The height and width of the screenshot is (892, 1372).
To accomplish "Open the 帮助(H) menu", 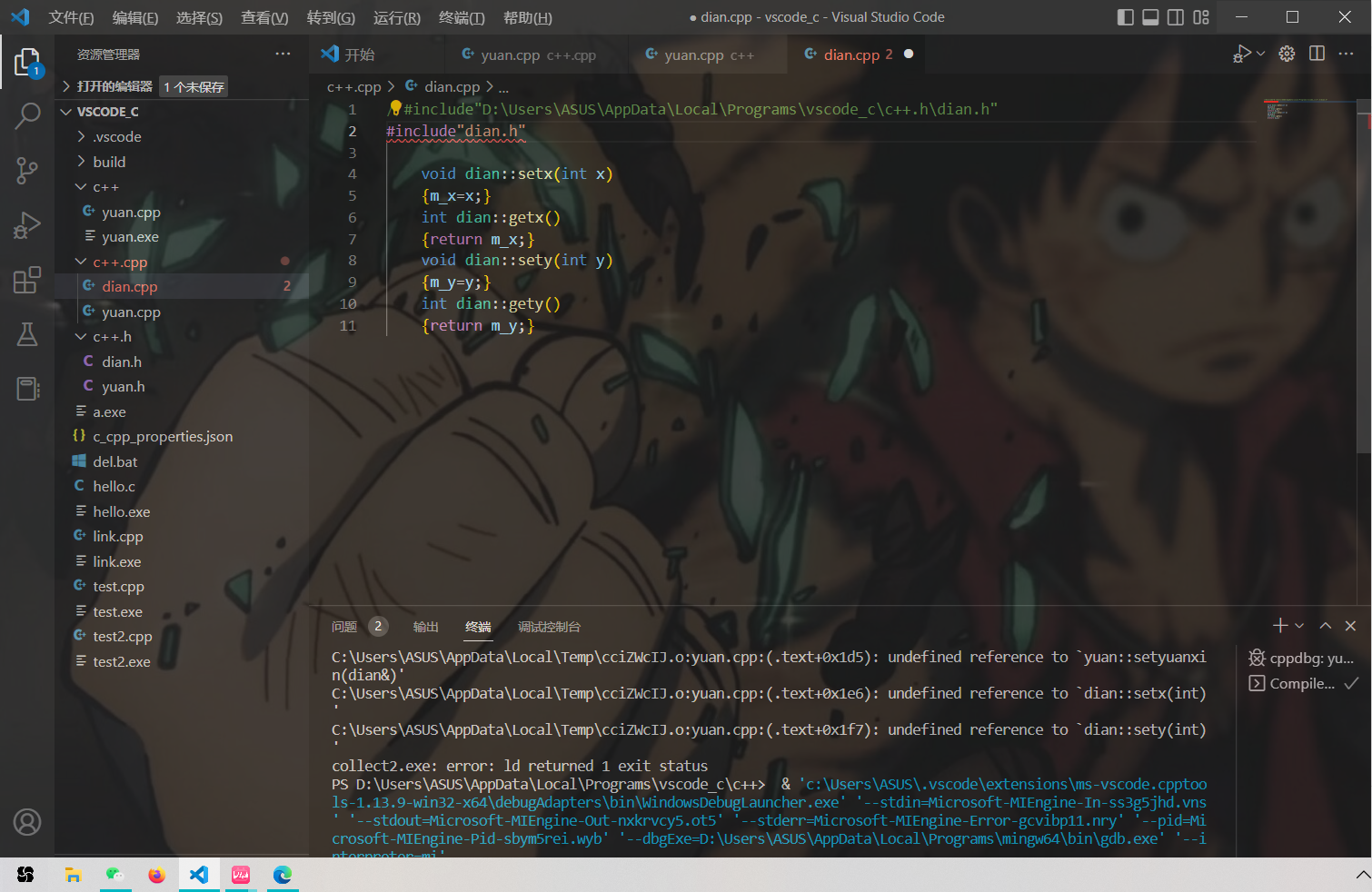I will (528, 17).
